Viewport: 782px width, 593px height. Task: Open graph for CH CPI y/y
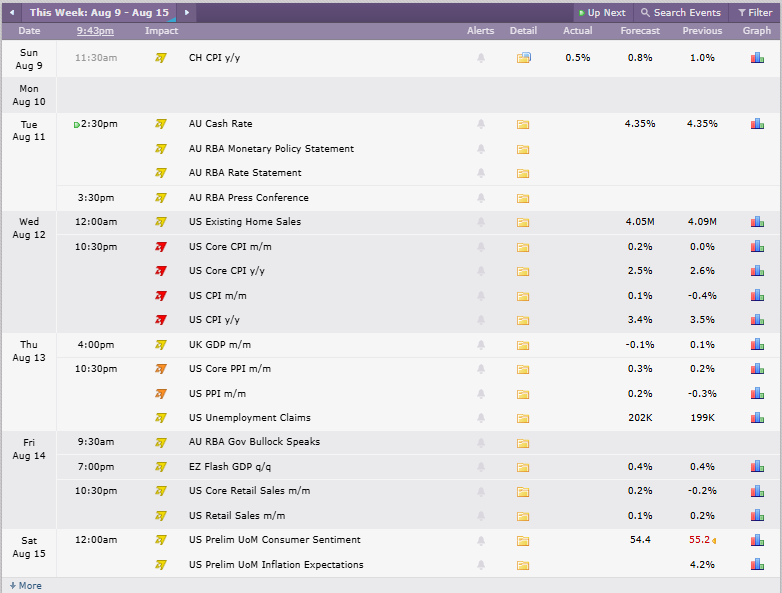click(757, 58)
